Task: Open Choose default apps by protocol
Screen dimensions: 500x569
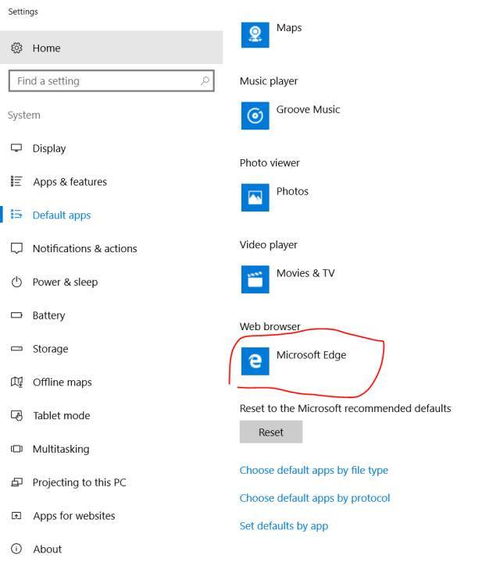Action: [315, 498]
